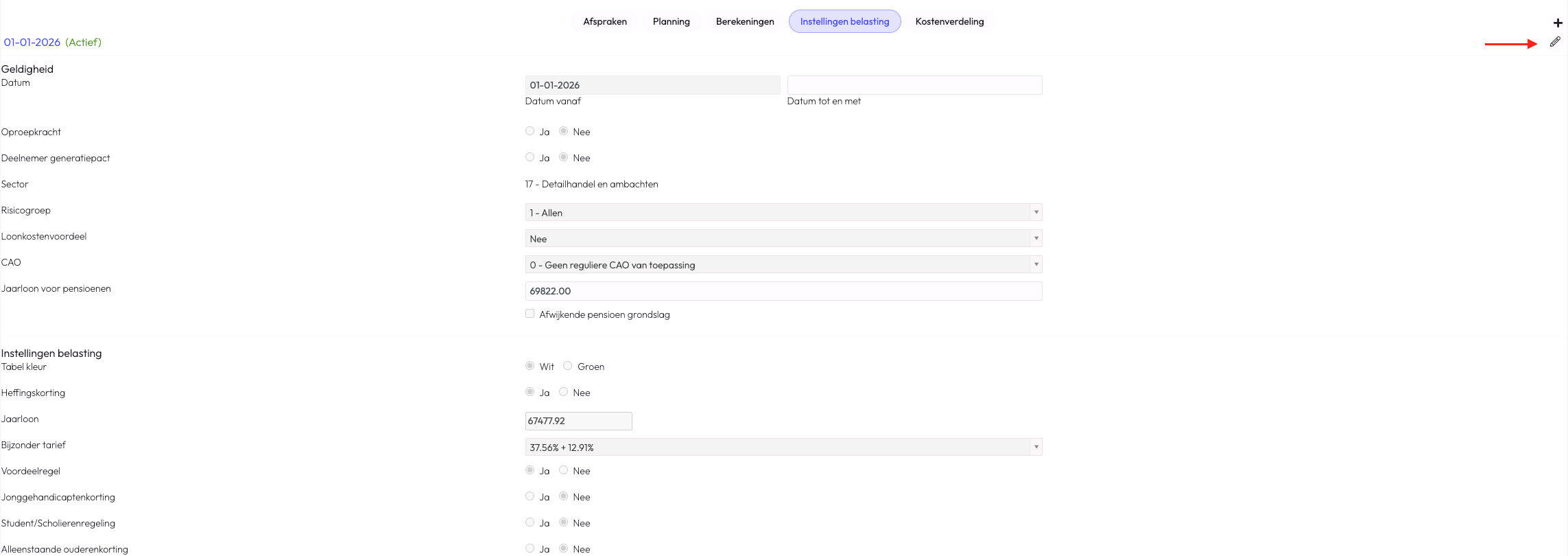Expand the Bijzonder tarief dropdown
Screen dimensions: 1568x556
(x=783, y=447)
